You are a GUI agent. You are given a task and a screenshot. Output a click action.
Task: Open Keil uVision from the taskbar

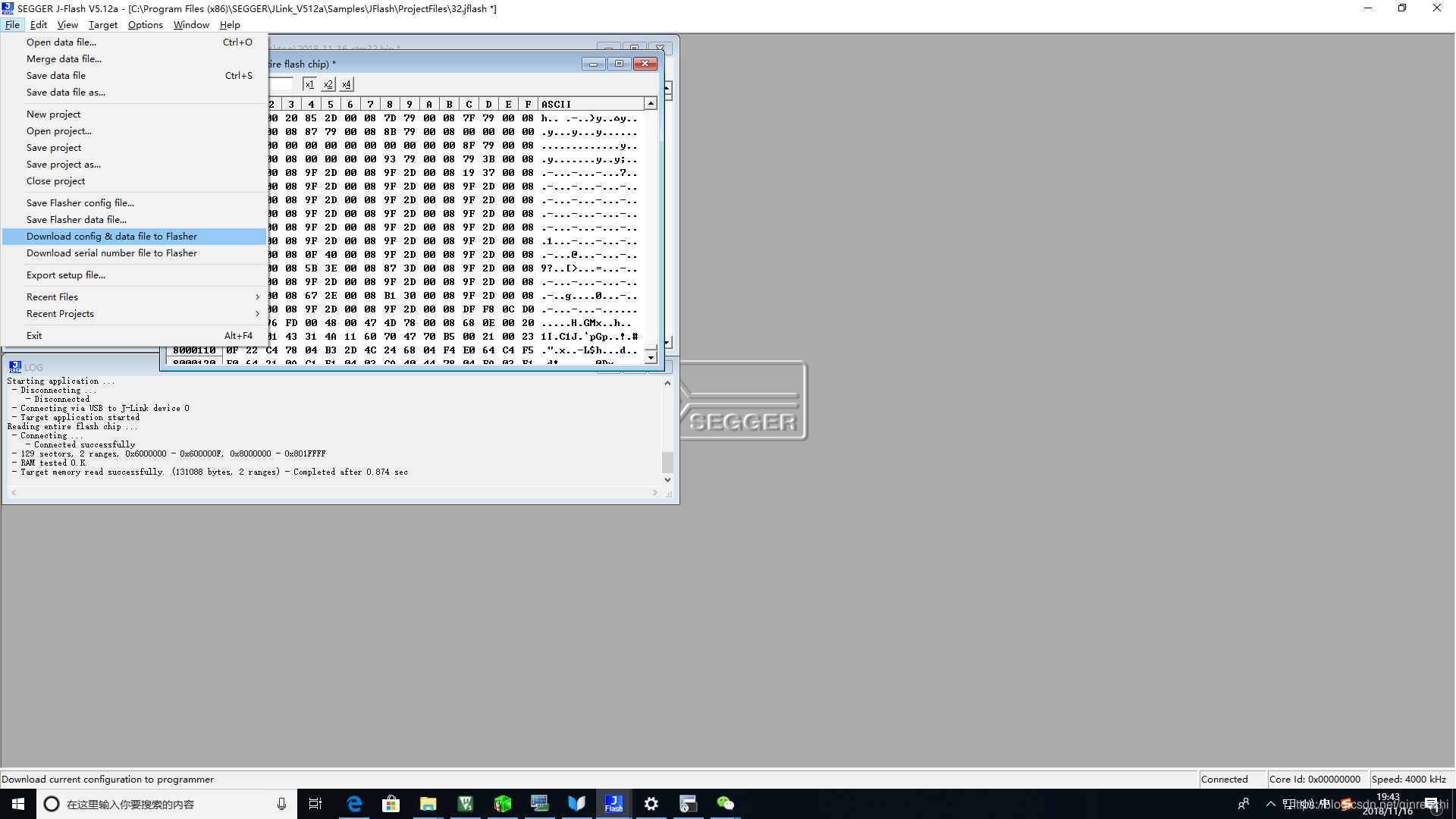tap(466, 804)
